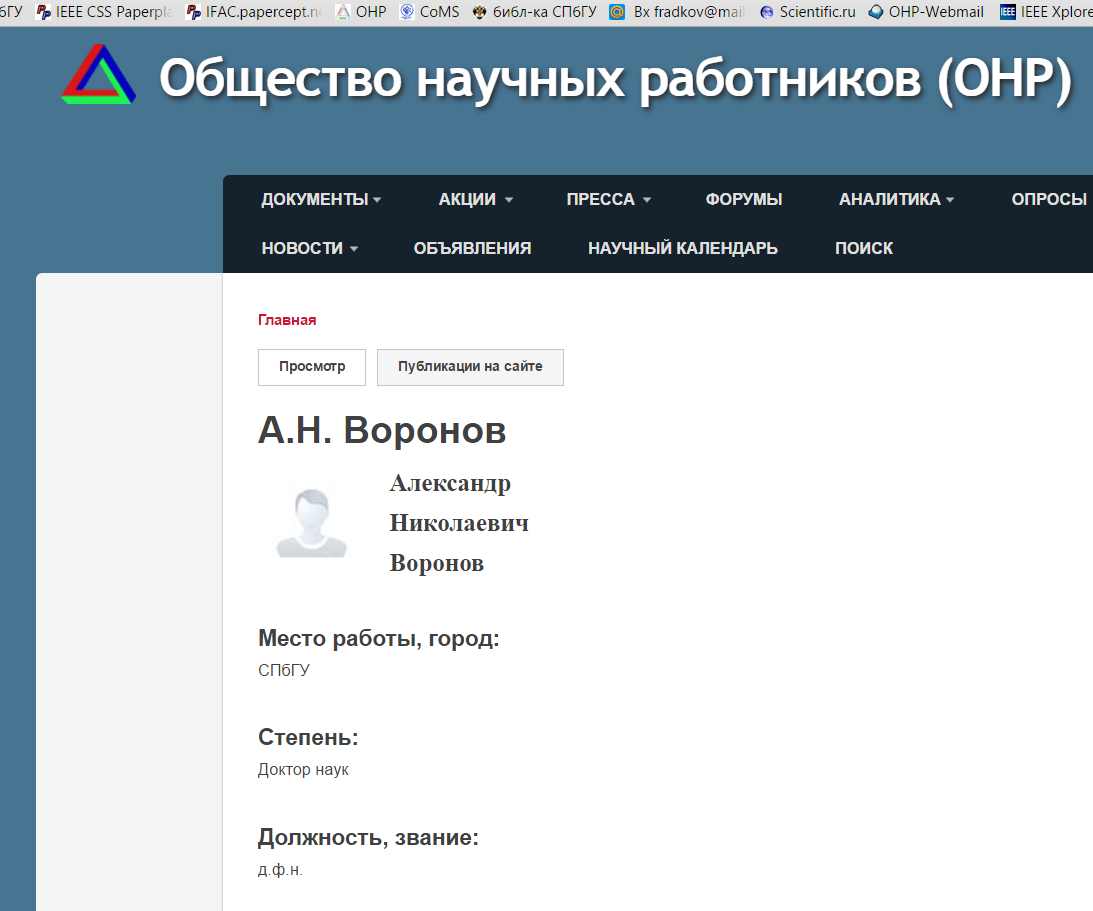
Task: Click the Место работы, город label
Action: pos(379,638)
